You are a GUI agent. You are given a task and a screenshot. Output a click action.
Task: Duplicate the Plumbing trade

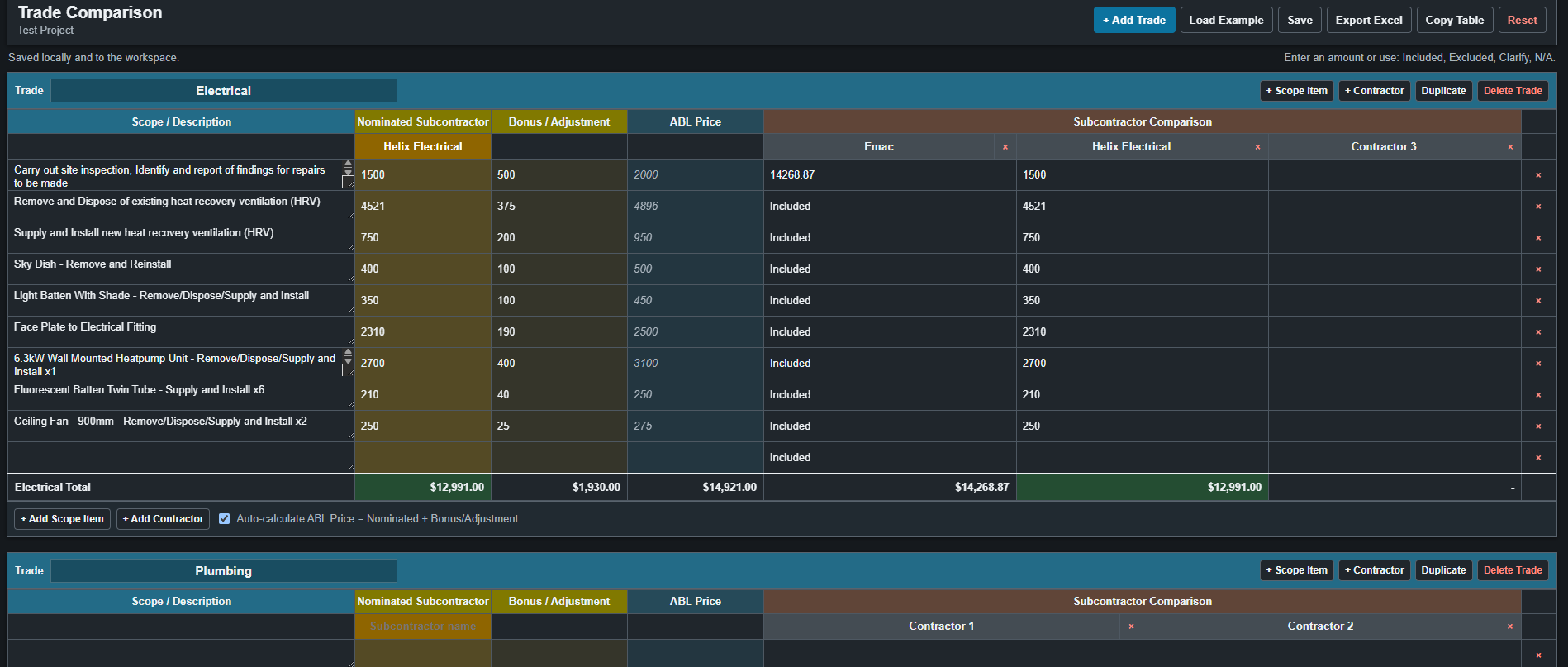1443,570
